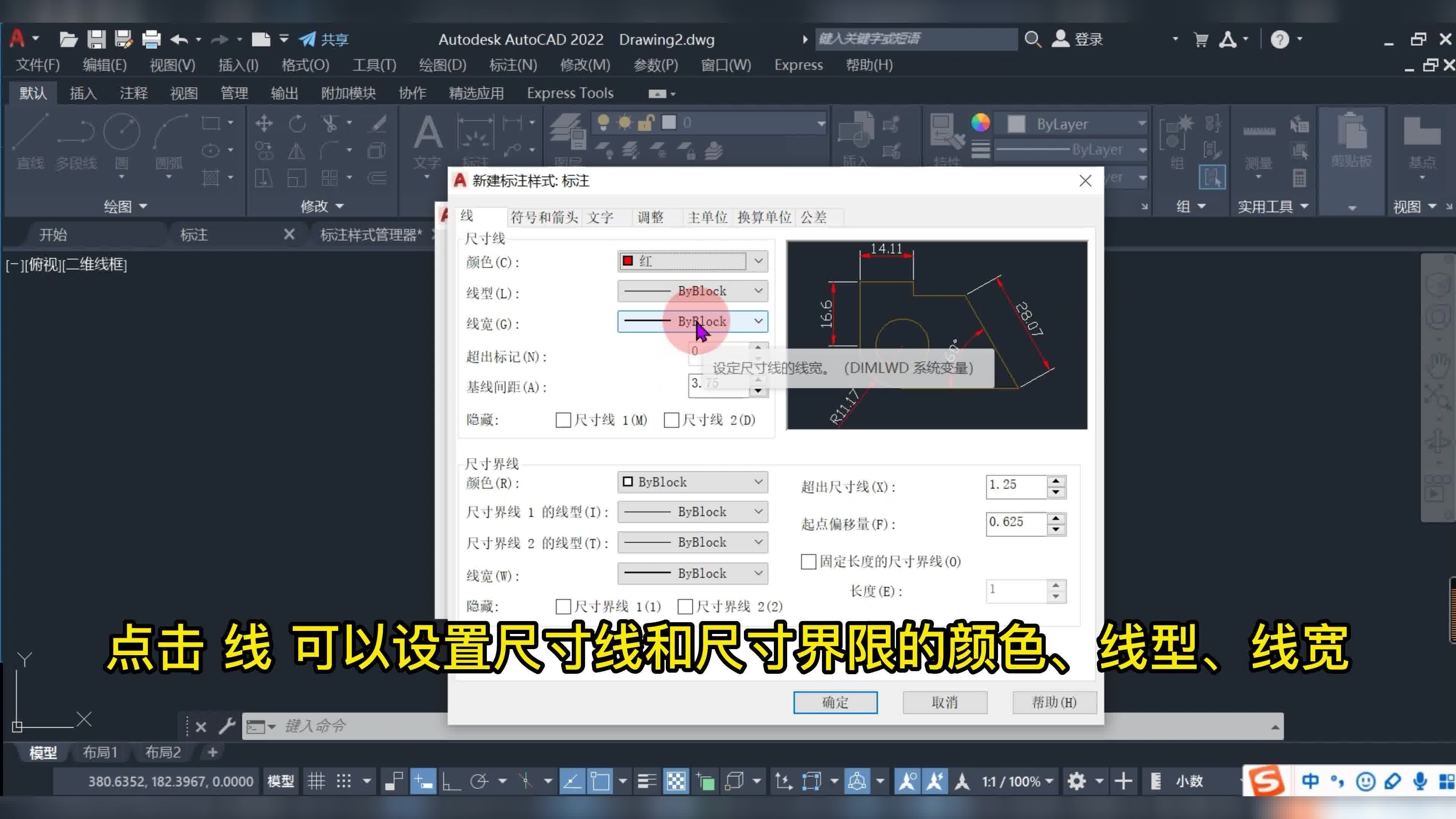Switch to the 符号和箭头 tab
Screen dimensions: 1456x819
(544, 217)
